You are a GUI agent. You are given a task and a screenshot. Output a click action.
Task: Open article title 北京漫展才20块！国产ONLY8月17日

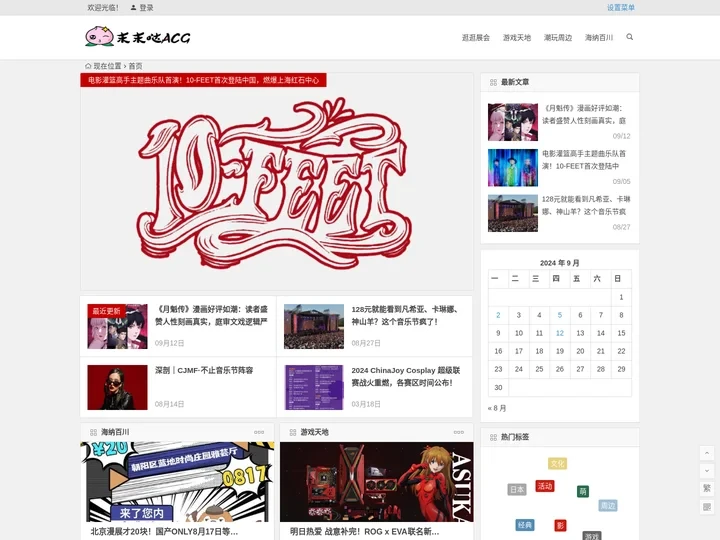(164, 532)
